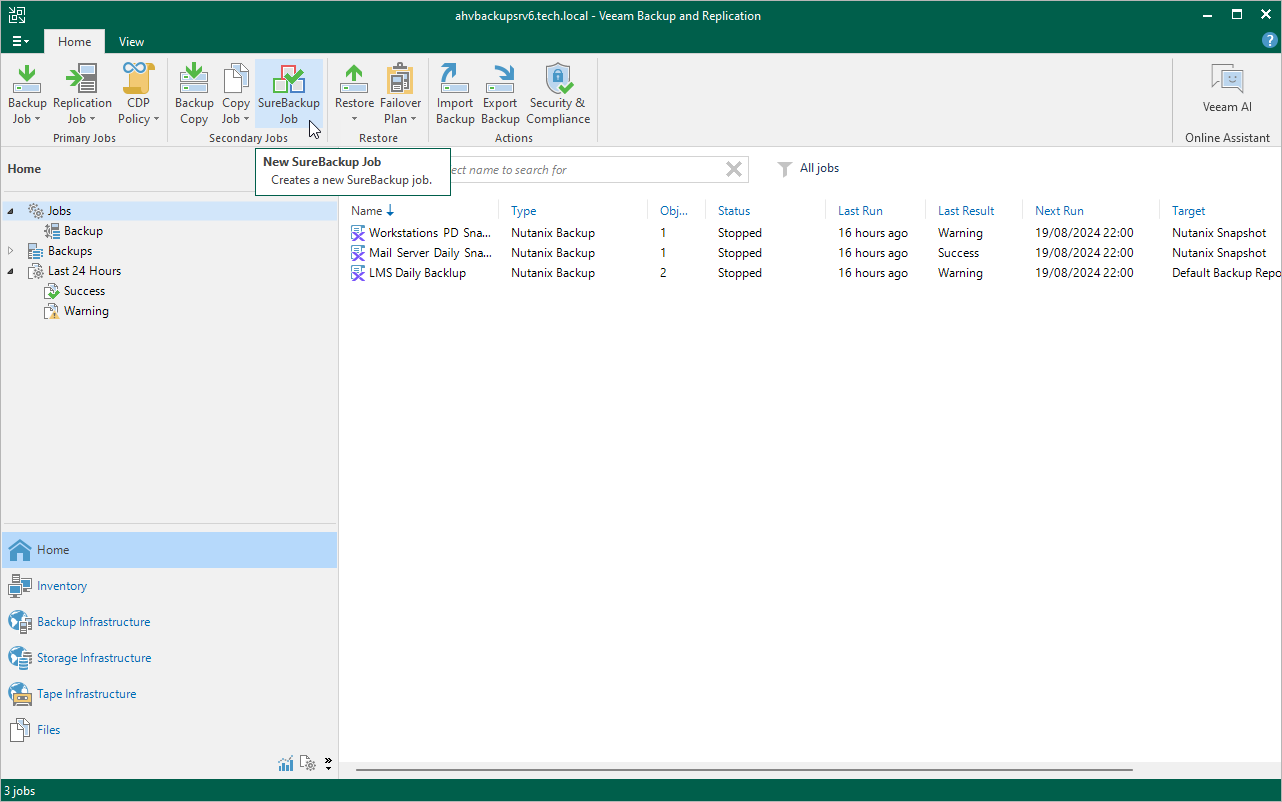This screenshot has height=802, width=1282.
Task: Collapse the Jobs tree node
Action: (11, 211)
